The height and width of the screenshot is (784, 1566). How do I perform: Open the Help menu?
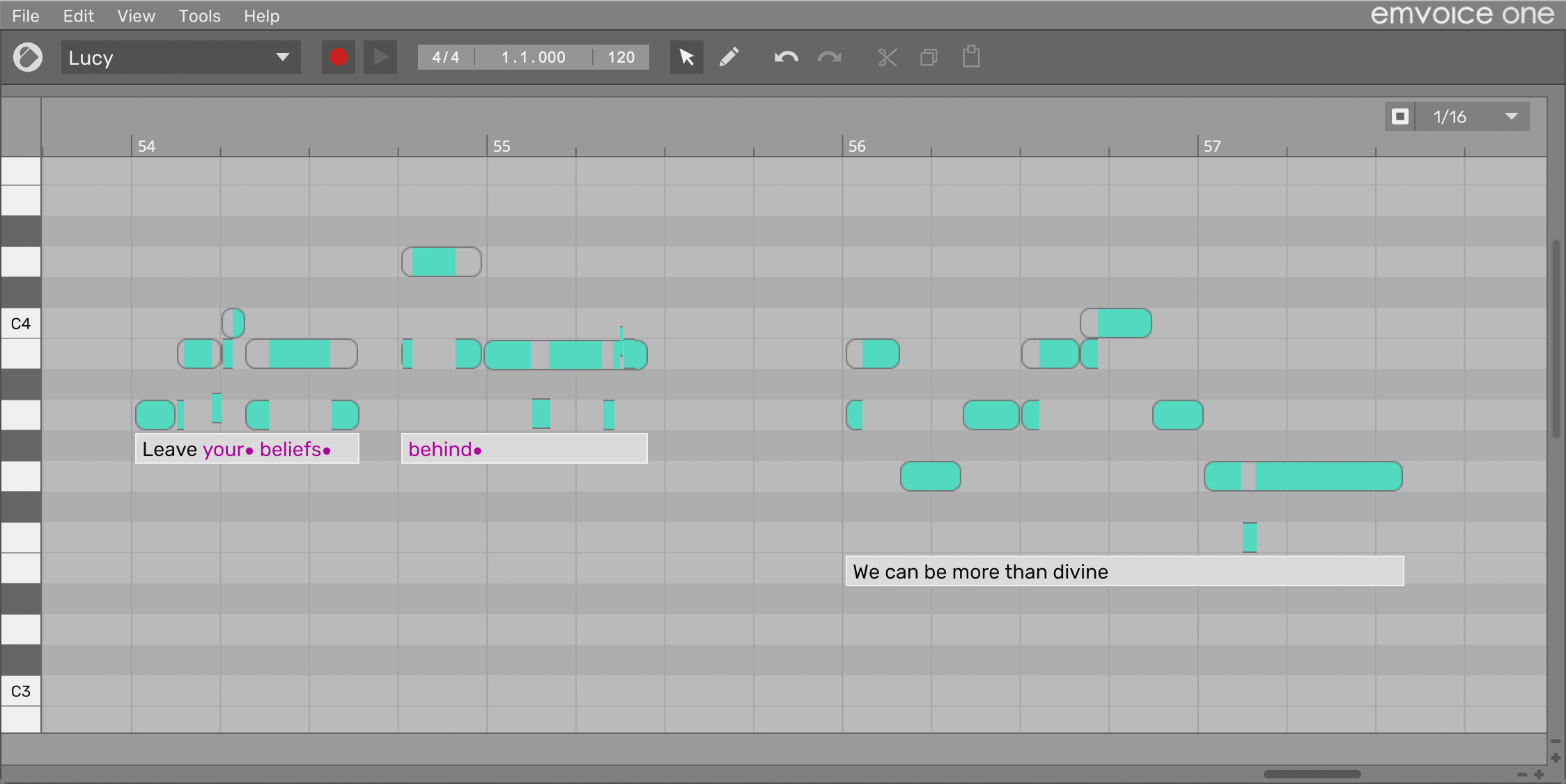261,15
